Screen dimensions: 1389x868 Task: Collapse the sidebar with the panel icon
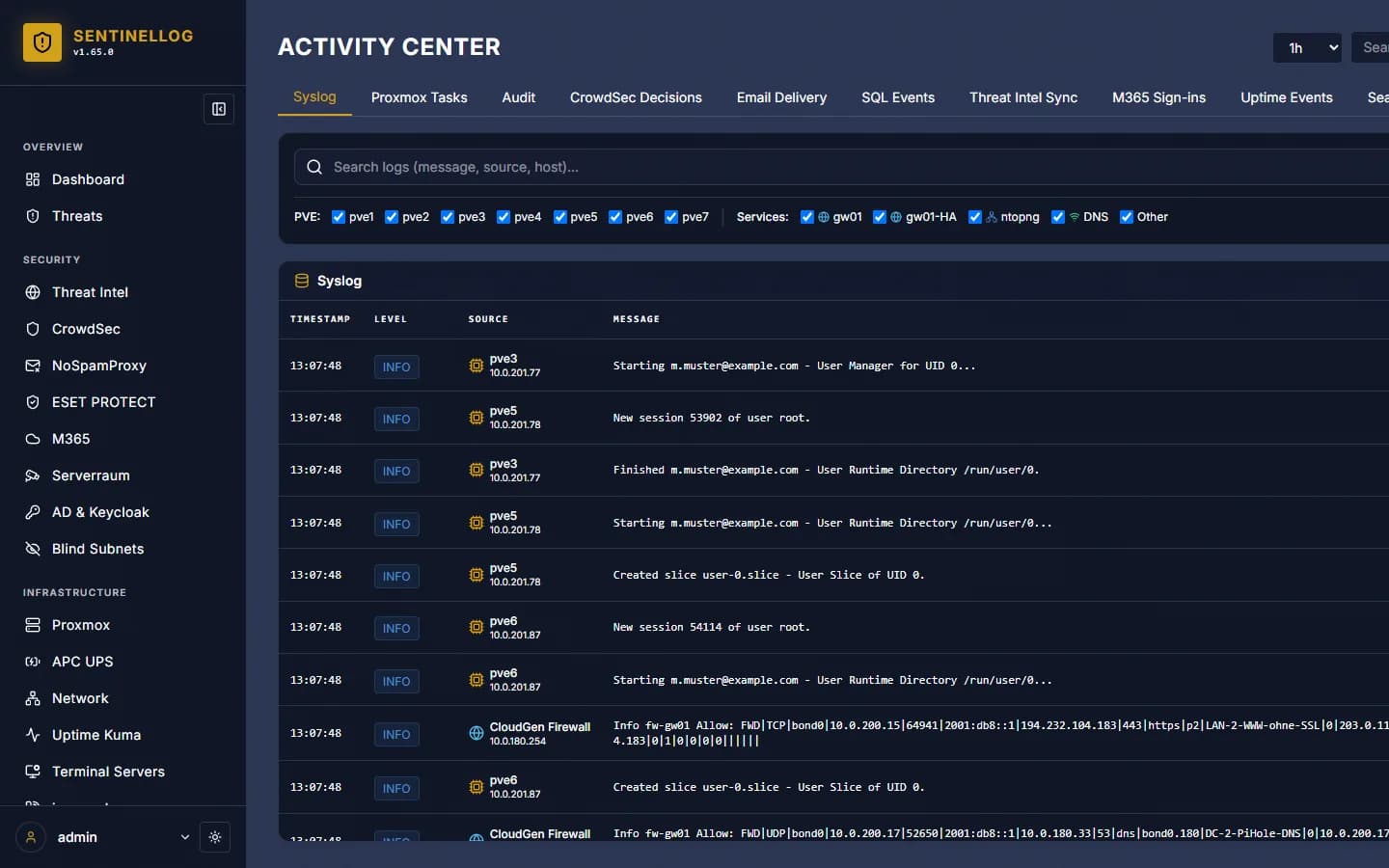click(x=219, y=109)
